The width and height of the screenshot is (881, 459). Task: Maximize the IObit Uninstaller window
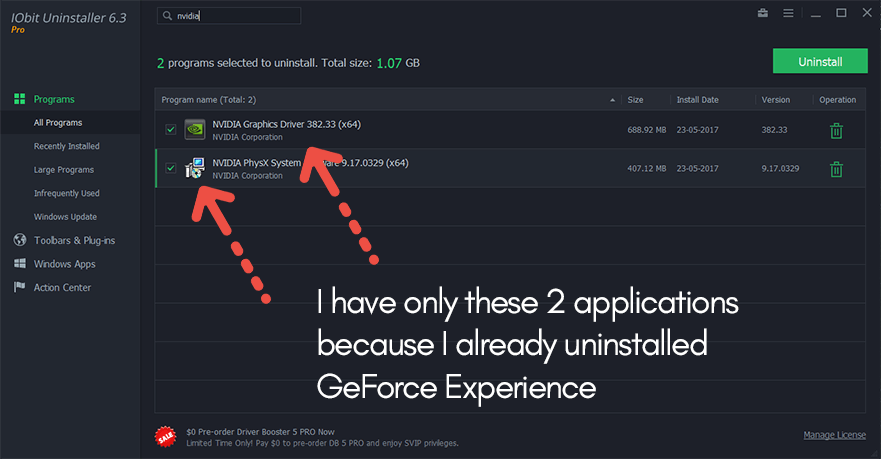click(841, 13)
